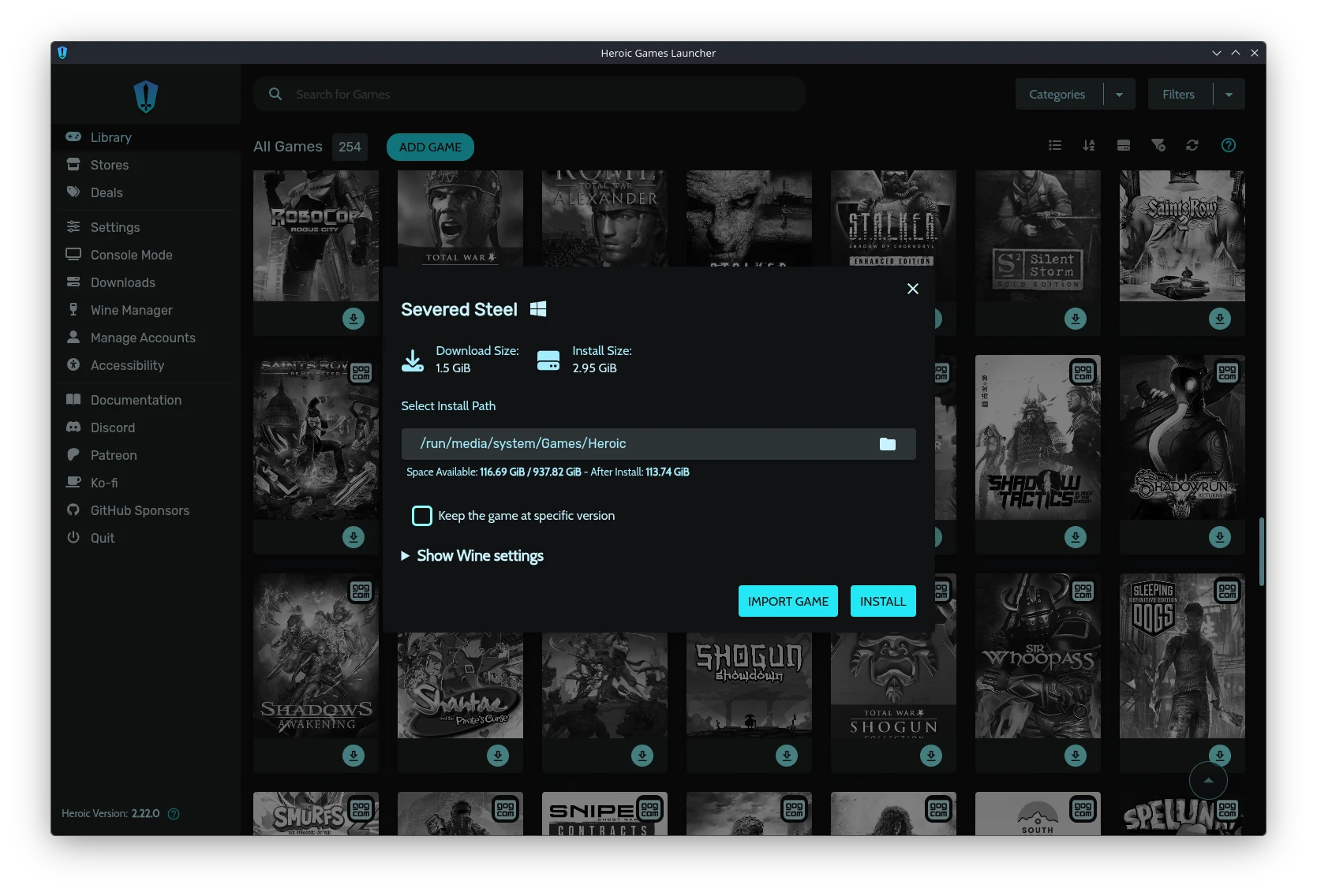Close the Severed Steel install dialog

click(913, 289)
